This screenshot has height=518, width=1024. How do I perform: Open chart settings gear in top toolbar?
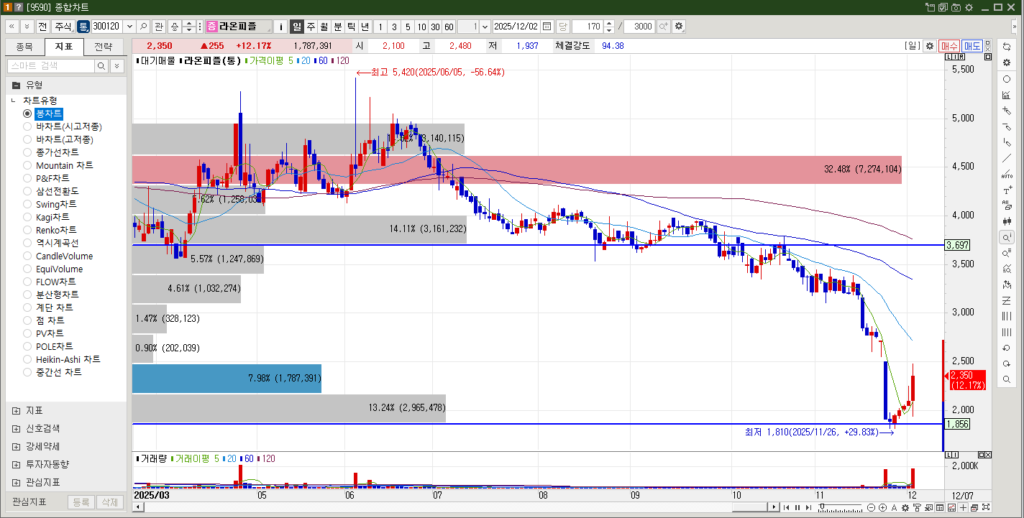pyautogui.click(x=680, y=25)
